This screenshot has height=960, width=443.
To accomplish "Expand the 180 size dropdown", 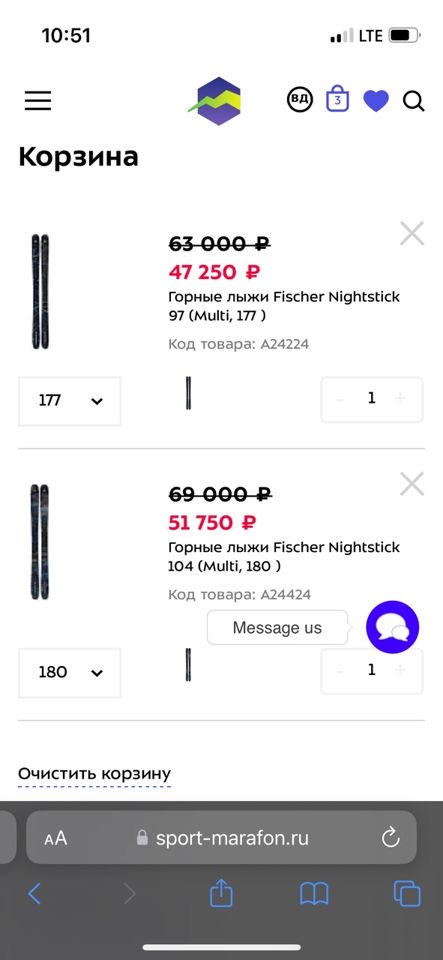I will 70,673.
